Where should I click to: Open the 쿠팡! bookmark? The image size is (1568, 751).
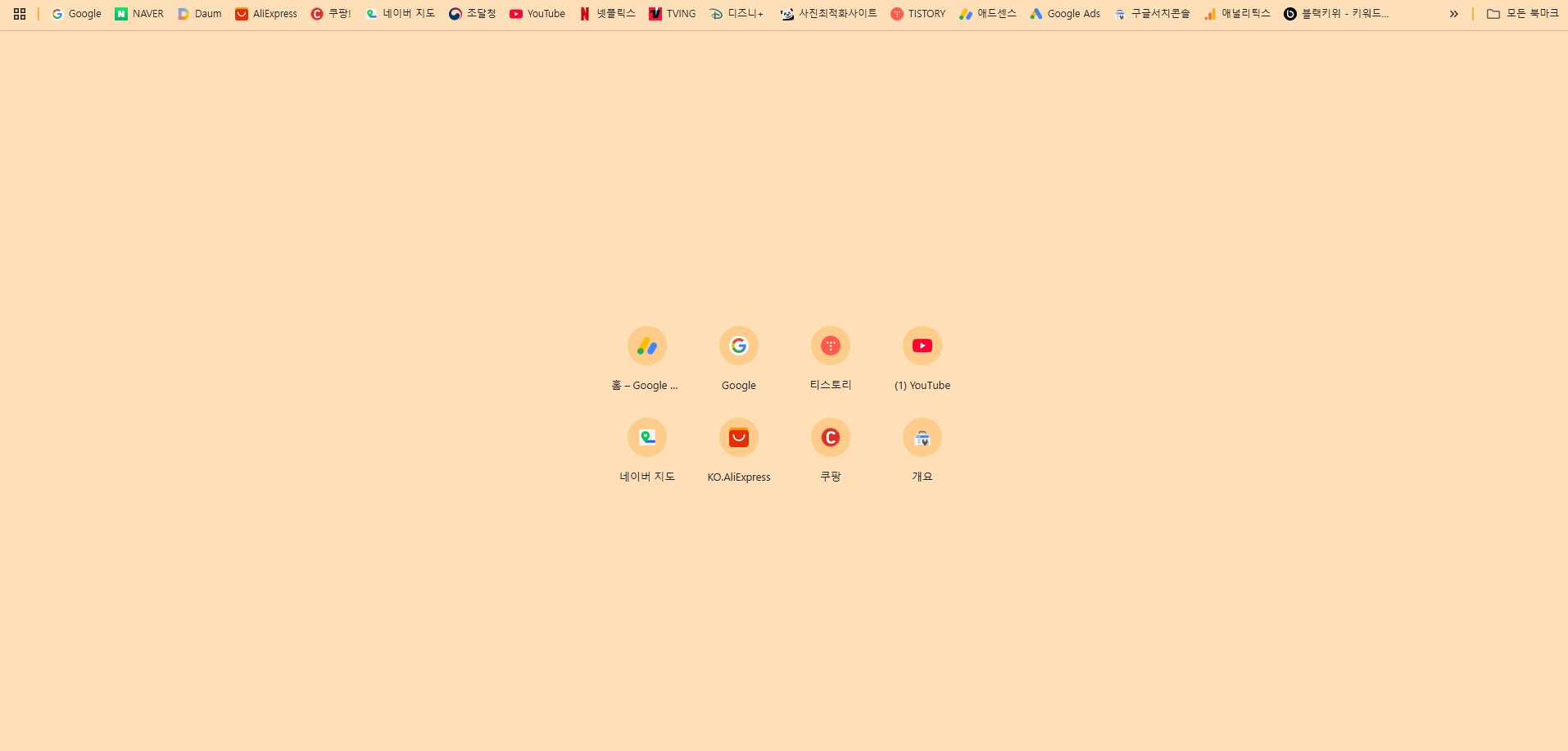pyautogui.click(x=331, y=14)
